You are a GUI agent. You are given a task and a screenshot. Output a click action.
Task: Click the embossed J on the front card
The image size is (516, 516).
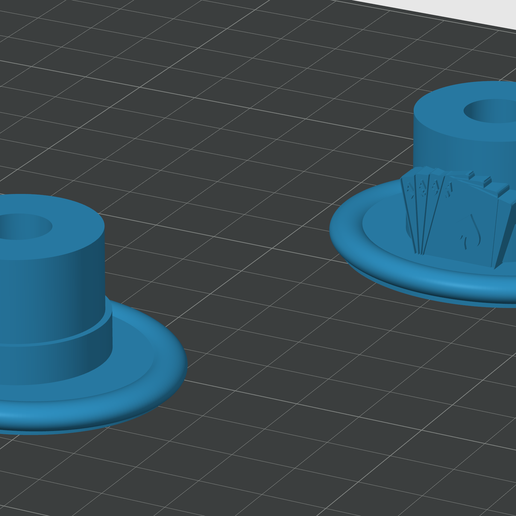[472, 232]
